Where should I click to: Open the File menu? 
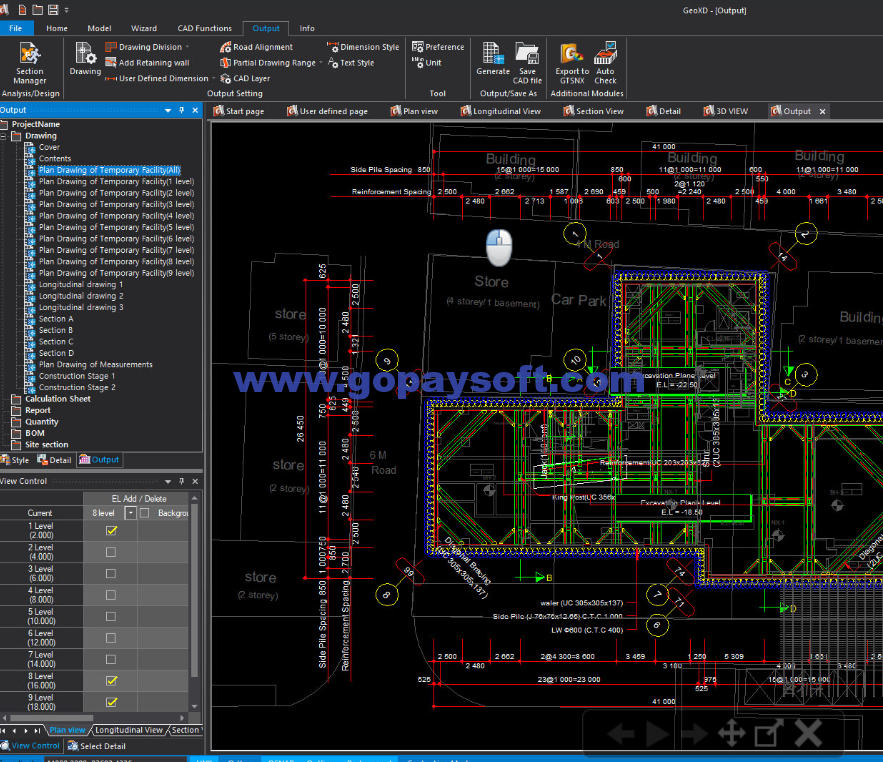click(x=16, y=28)
